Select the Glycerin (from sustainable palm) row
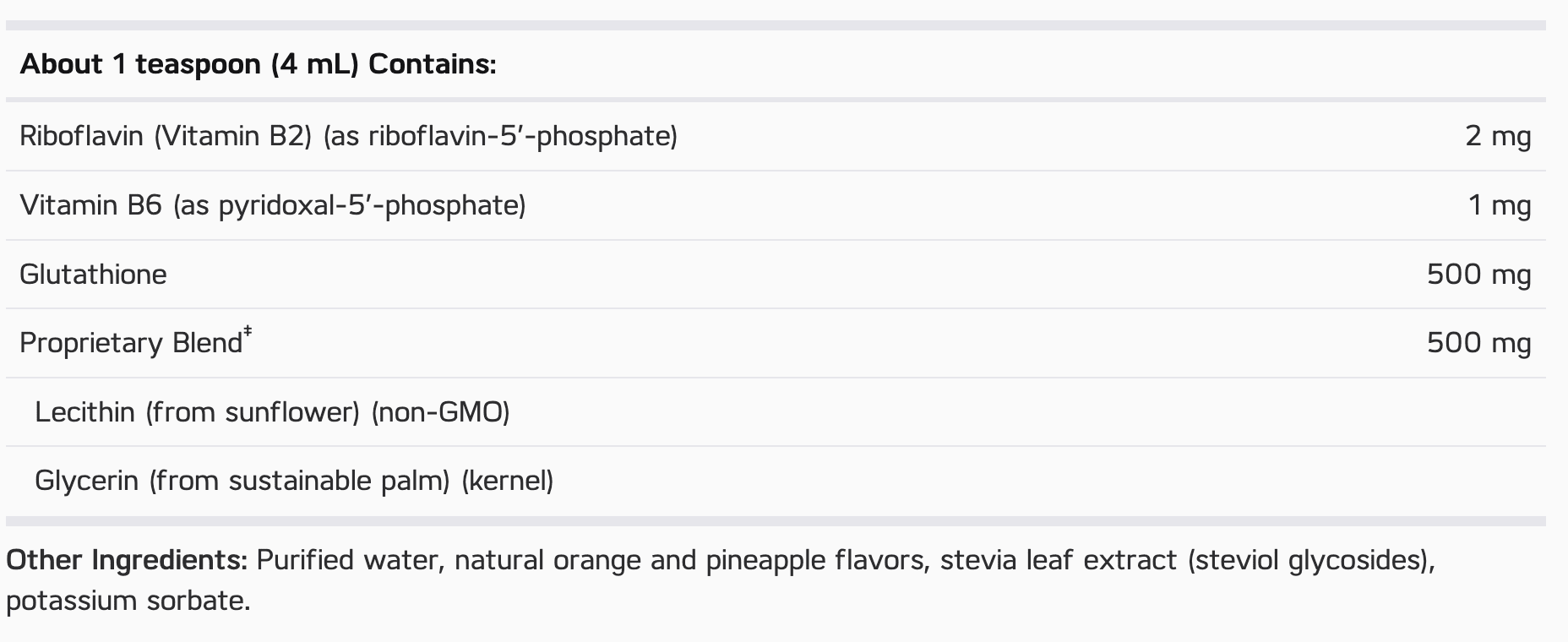This screenshot has width=1568, height=642. click(x=776, y=481)
